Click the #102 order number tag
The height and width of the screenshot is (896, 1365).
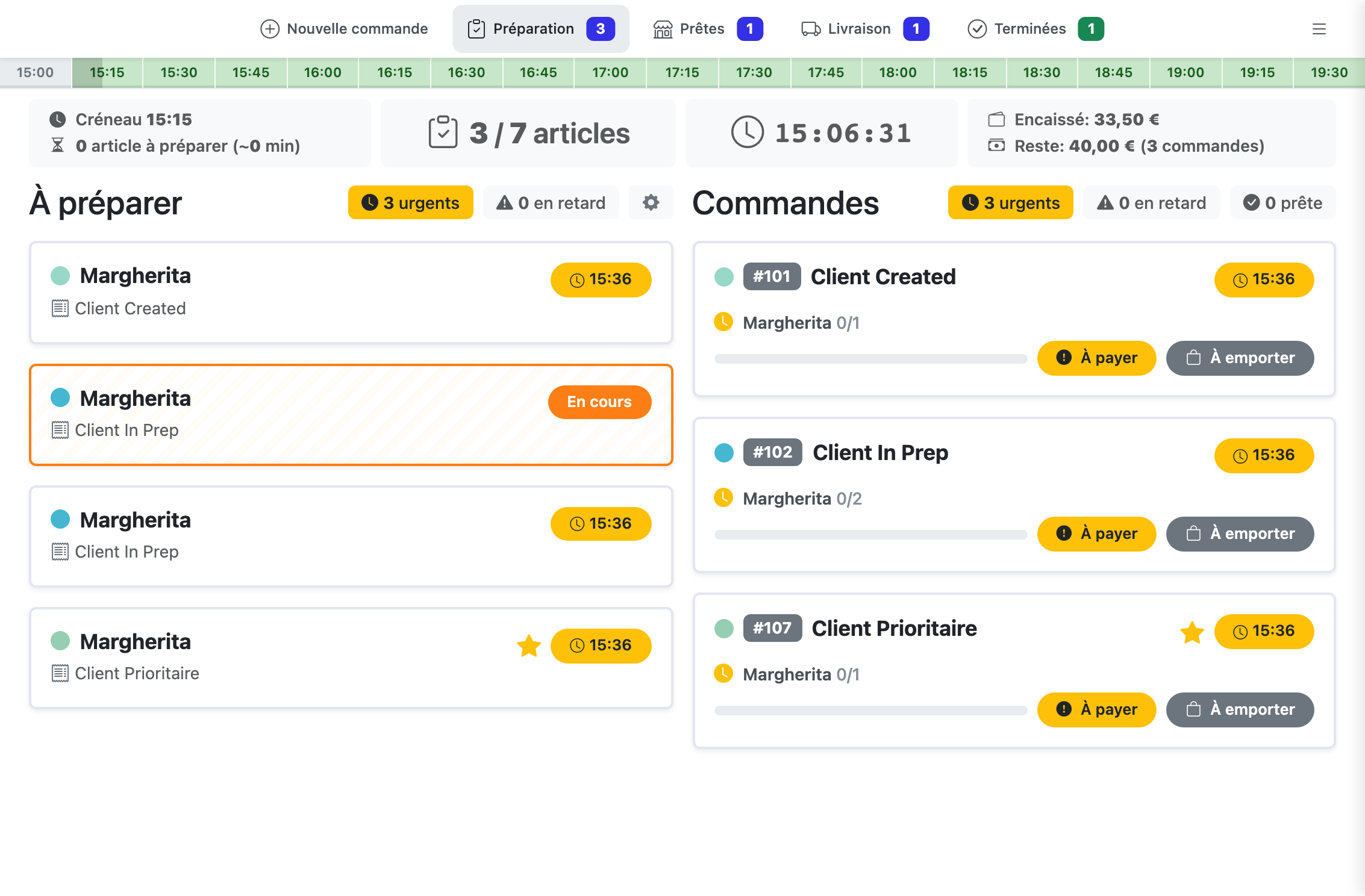(772, 452)
